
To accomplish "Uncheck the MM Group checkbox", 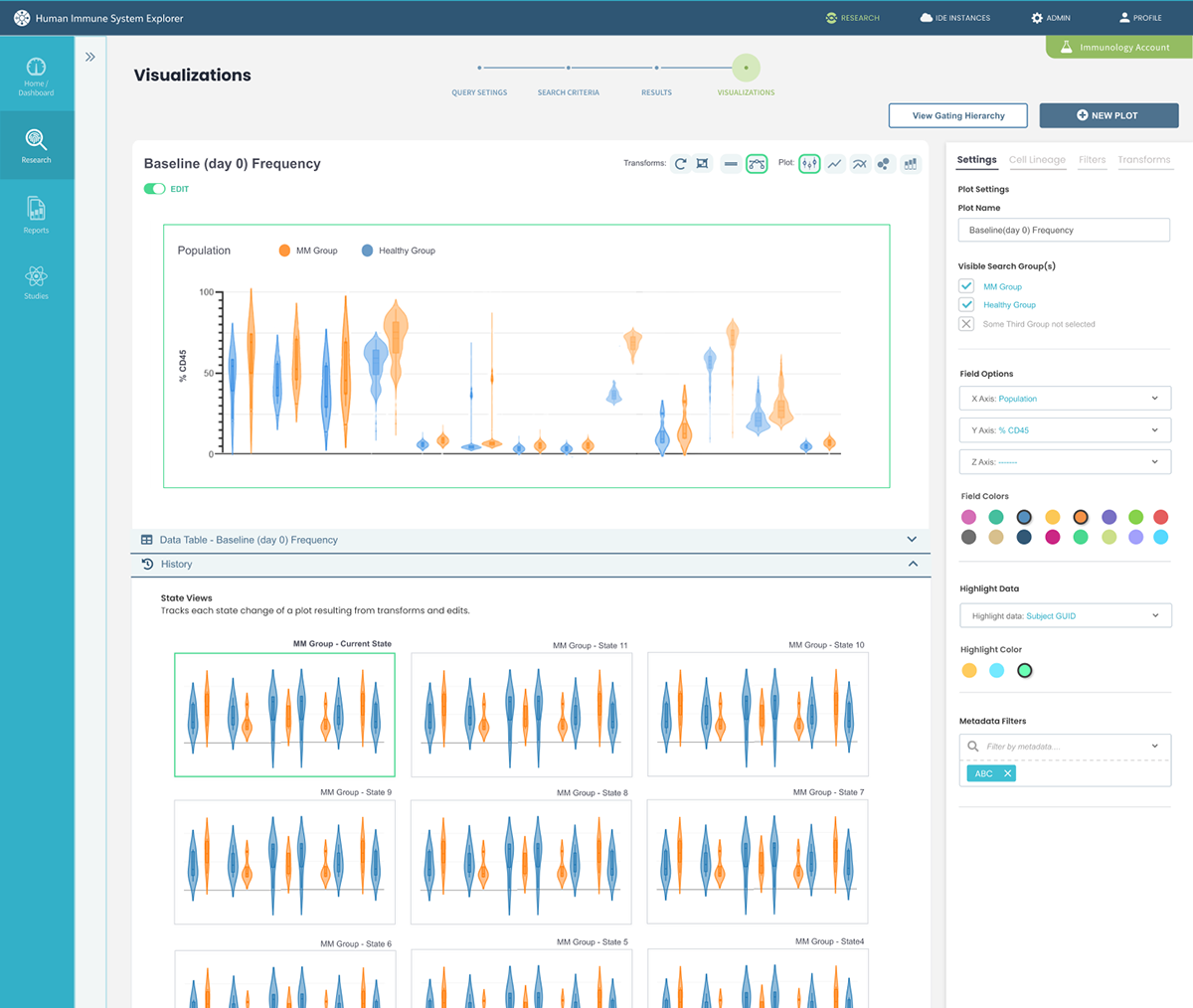I will [966, 286].
